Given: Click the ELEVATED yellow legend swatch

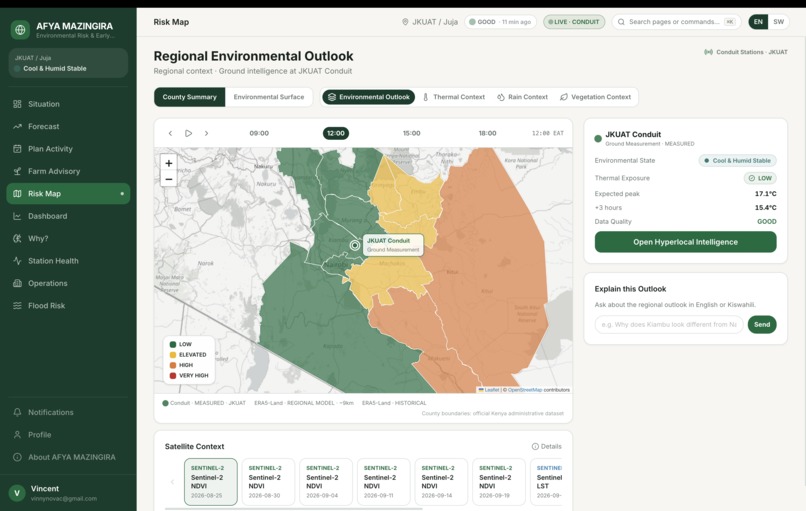Looking at the screenshot, I should (x=173, y=355).
